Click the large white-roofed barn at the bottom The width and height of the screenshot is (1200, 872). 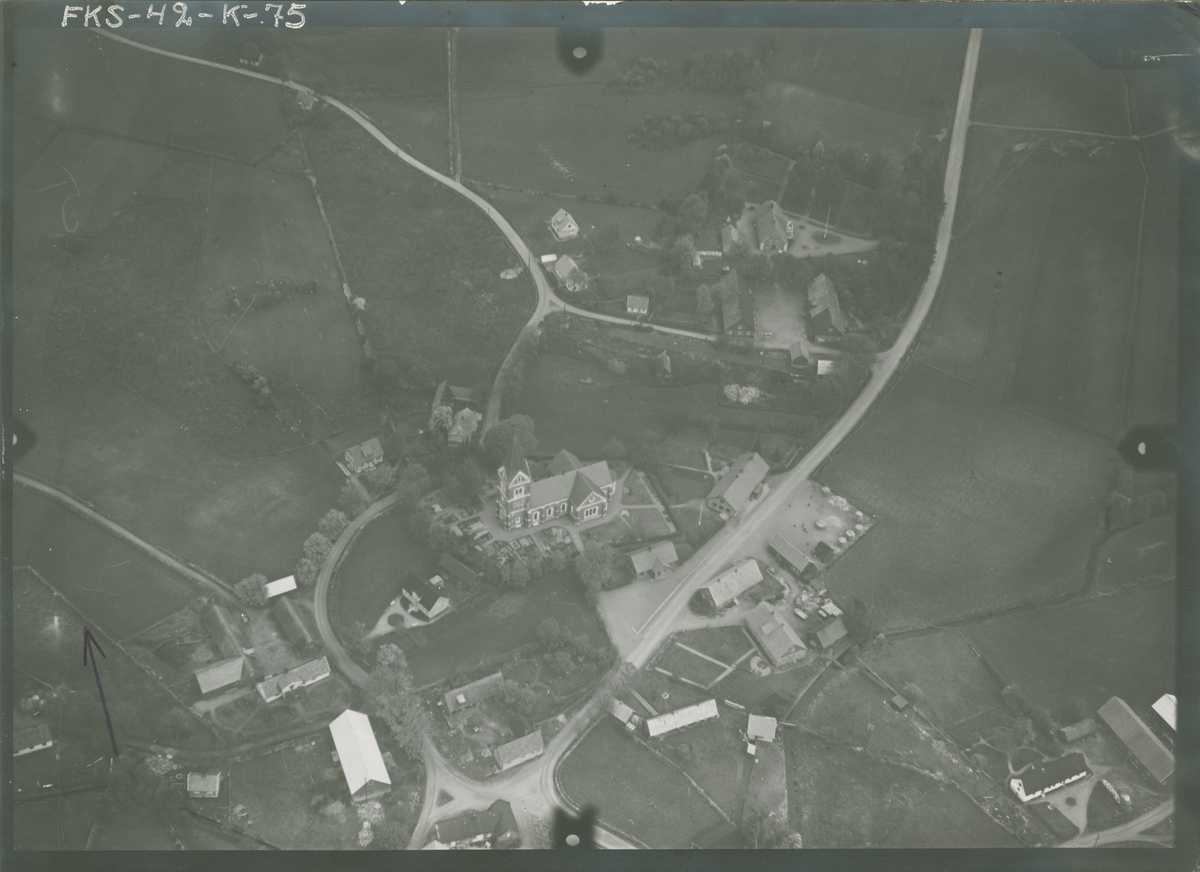358,751
